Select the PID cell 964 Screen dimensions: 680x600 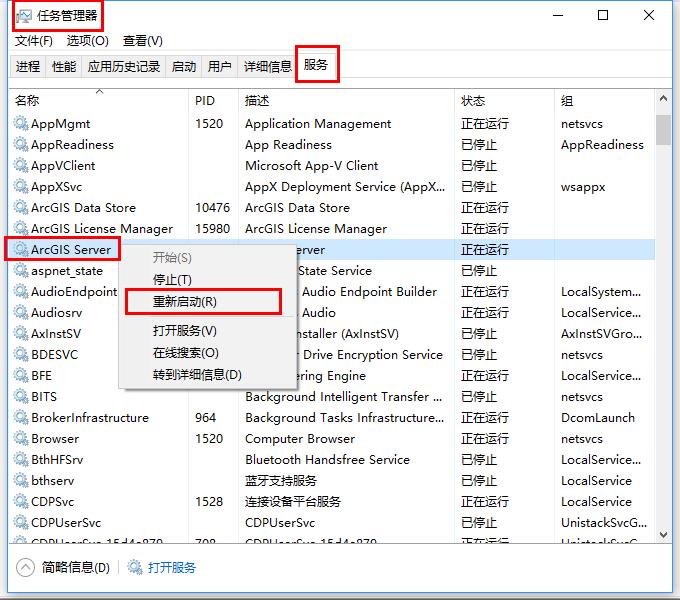tap(206, 417)
